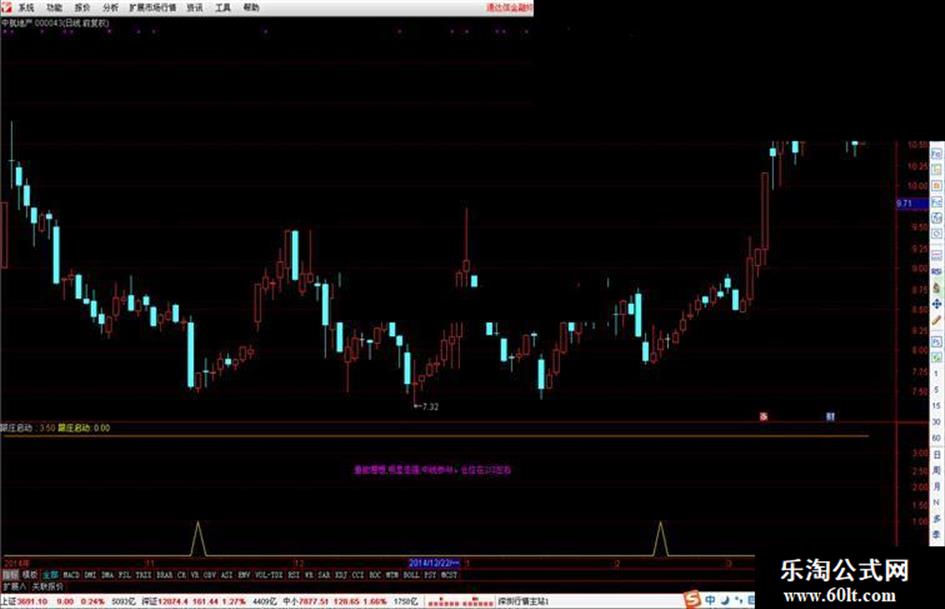Select the N-day period button
Screen dimensions: 945x609
coord(937,502)
